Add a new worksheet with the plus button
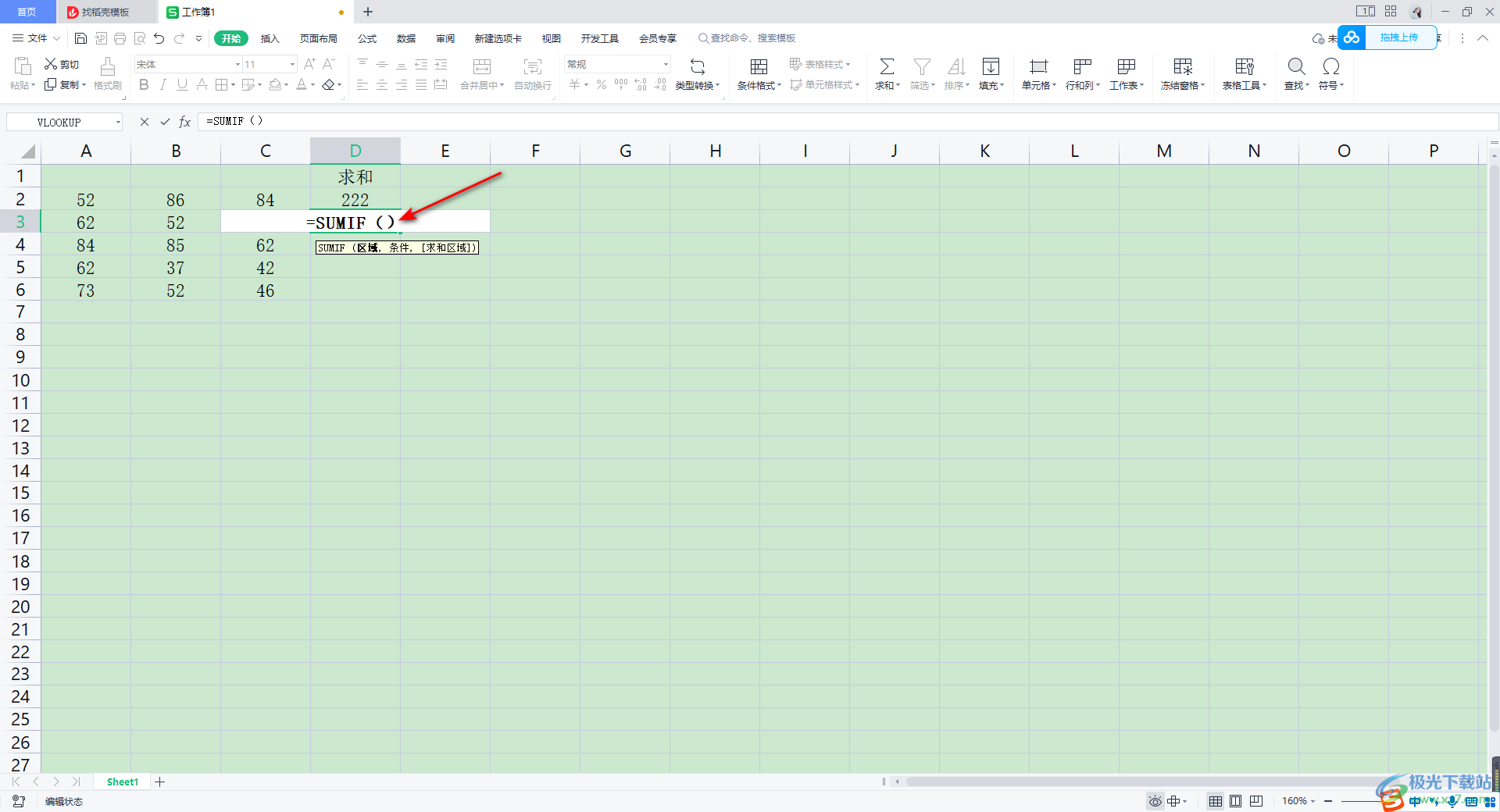 [x=160, y=782]
